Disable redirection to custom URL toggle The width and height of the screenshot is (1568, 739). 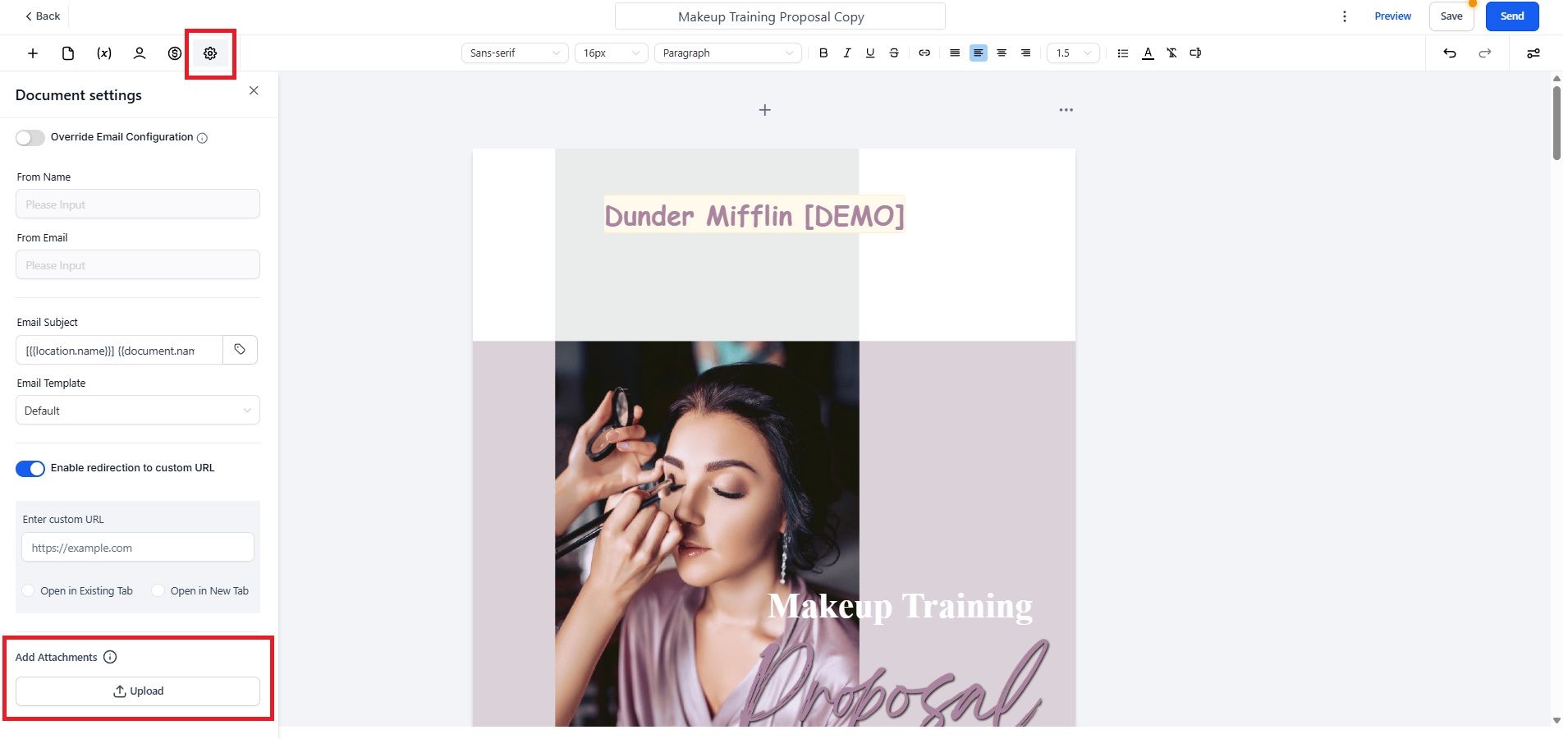pyautogui.click(x=30, y=468)
